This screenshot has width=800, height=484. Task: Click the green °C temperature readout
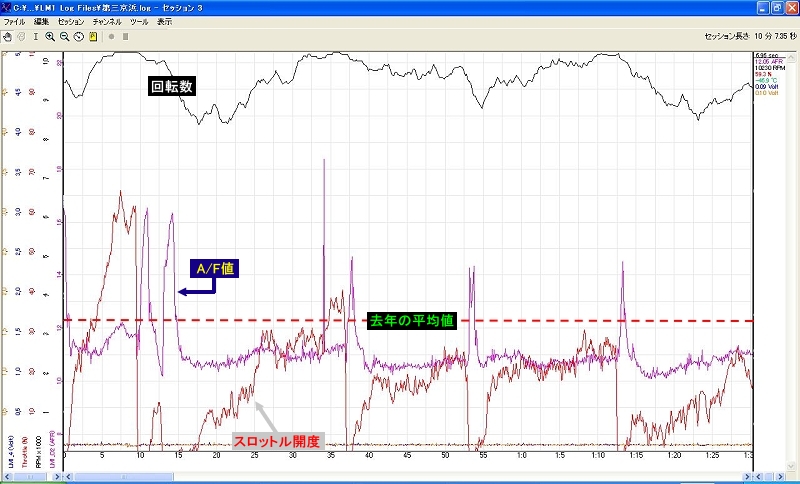(766, 81)
